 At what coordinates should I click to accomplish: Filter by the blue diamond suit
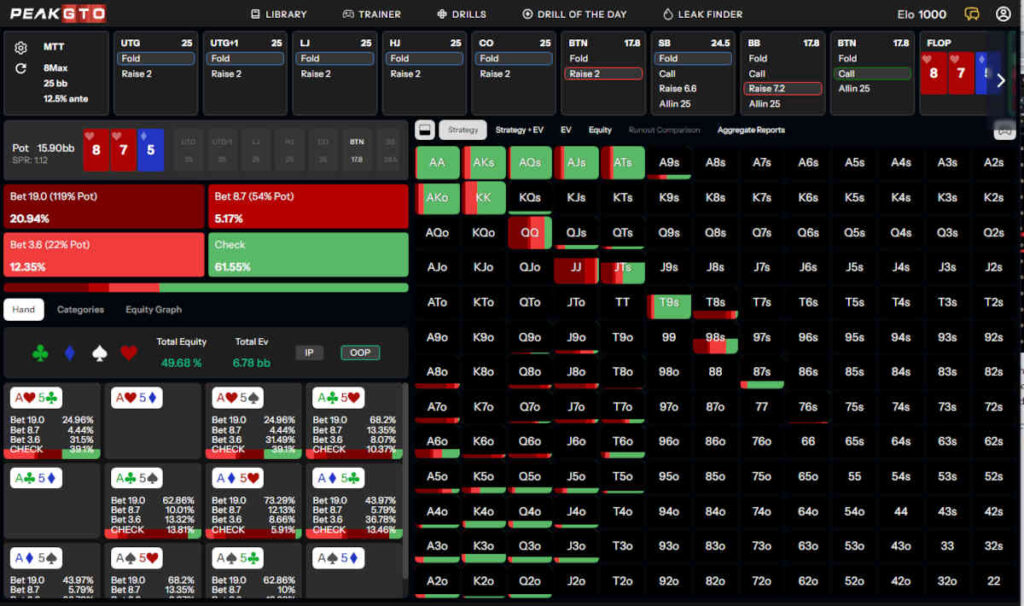[x=69, y=353]
